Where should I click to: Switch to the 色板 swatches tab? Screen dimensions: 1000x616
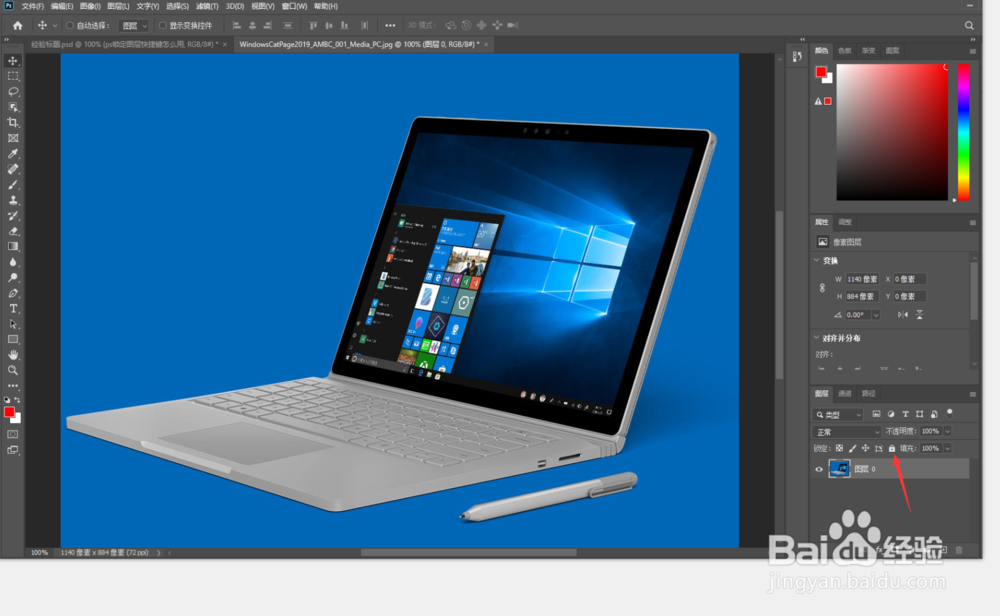point(844,50)
